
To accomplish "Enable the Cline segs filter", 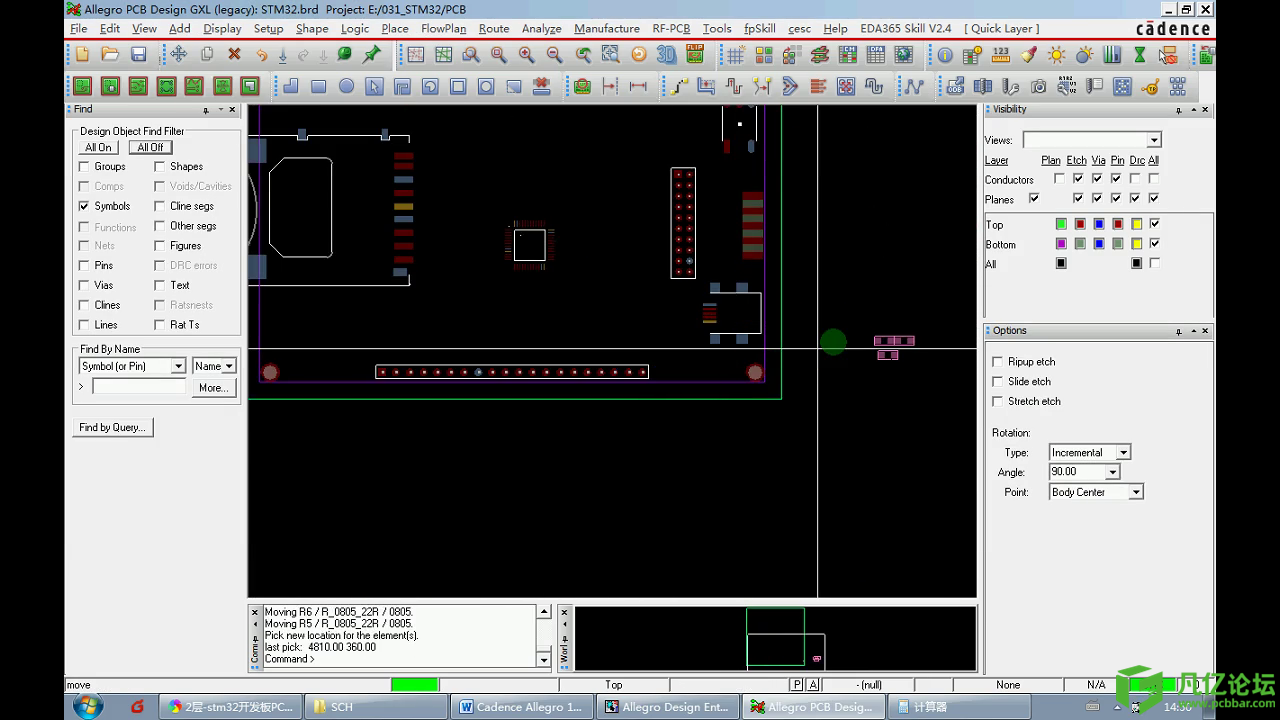I will click(x=159, y=206).
